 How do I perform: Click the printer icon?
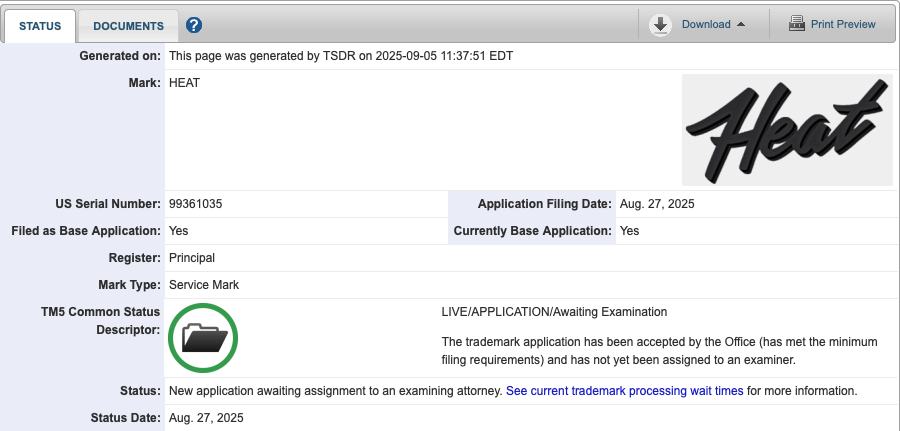pos(797,24)
